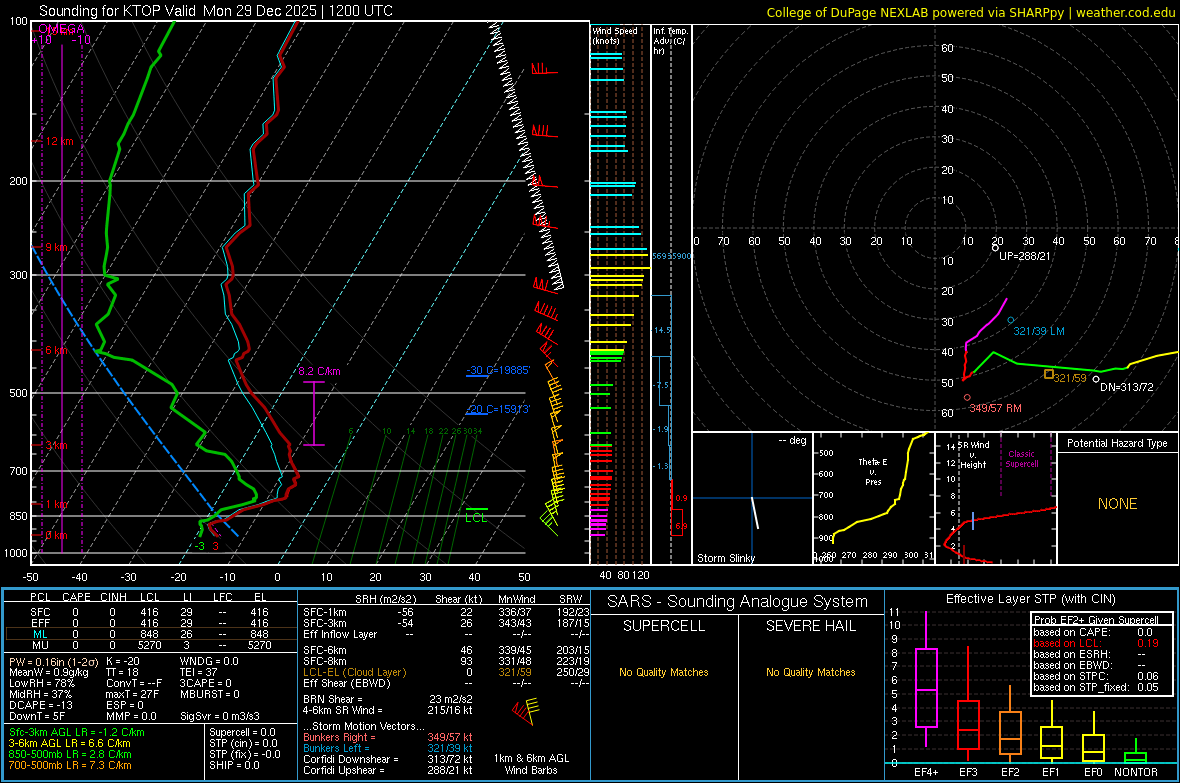Screen dimensions: 1180x783
Task: Click the Bunkers Right = 349/57 kt line
Action: click(388, 738)
